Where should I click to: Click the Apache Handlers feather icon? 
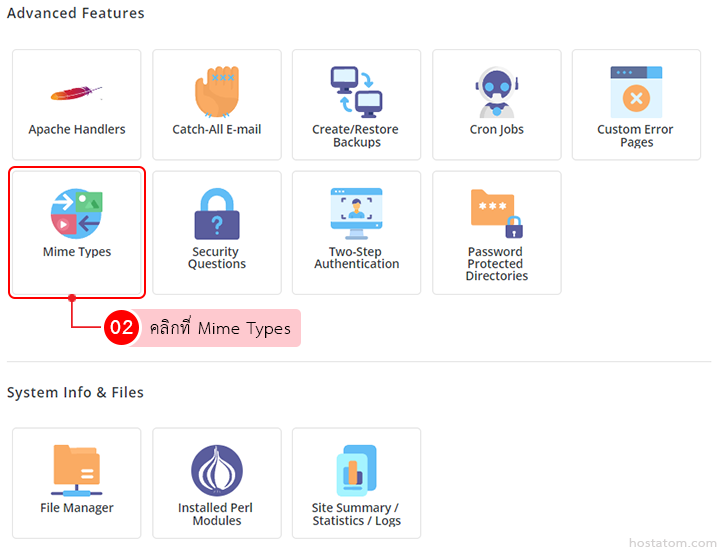click(x=77, y=94)
